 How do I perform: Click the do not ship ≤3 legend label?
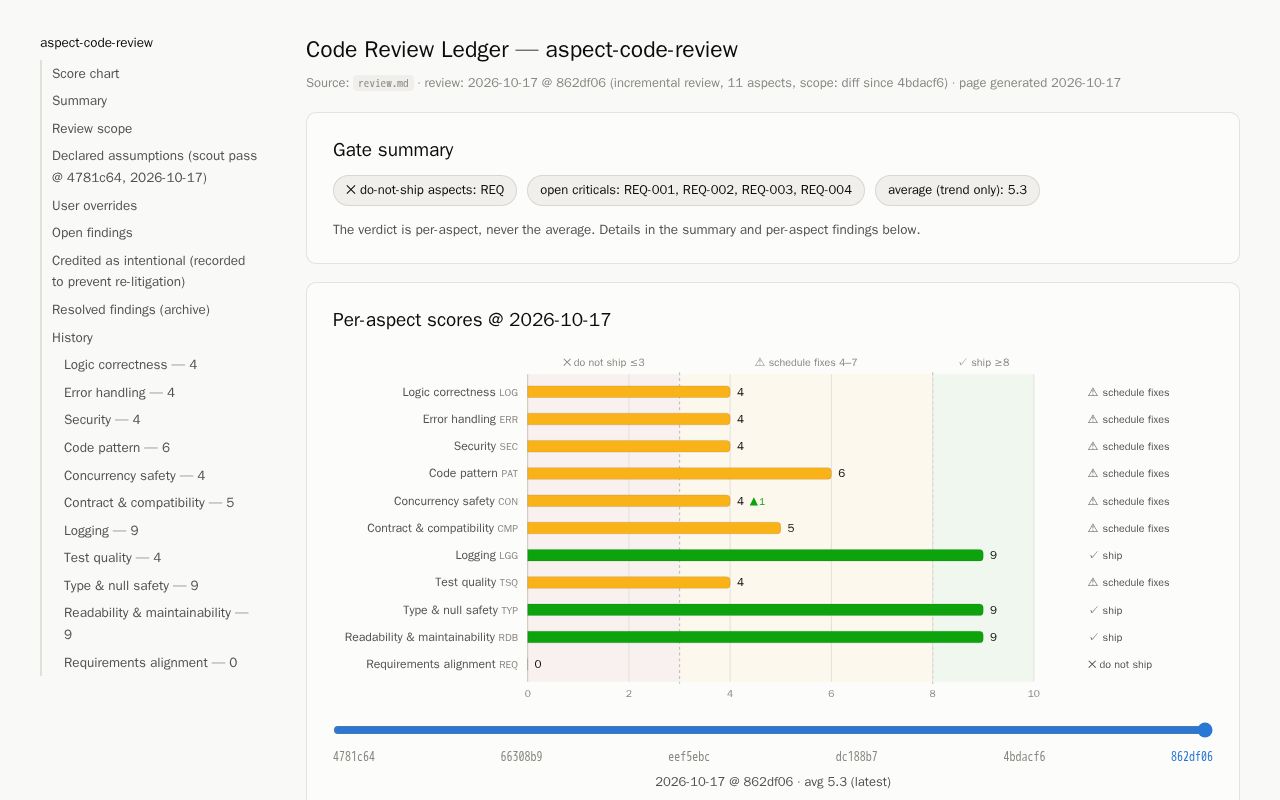pos(603,362)
